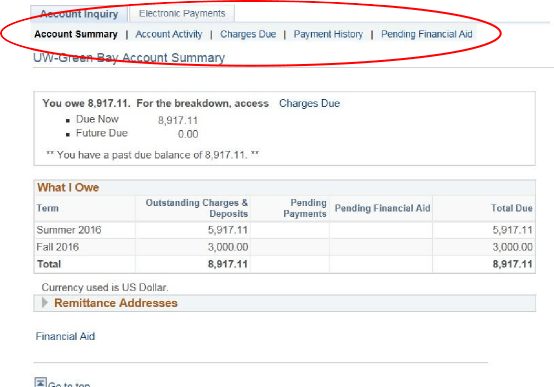Click the Go to top icon
This screenshot has width=554, height=387.
point(40,382)
